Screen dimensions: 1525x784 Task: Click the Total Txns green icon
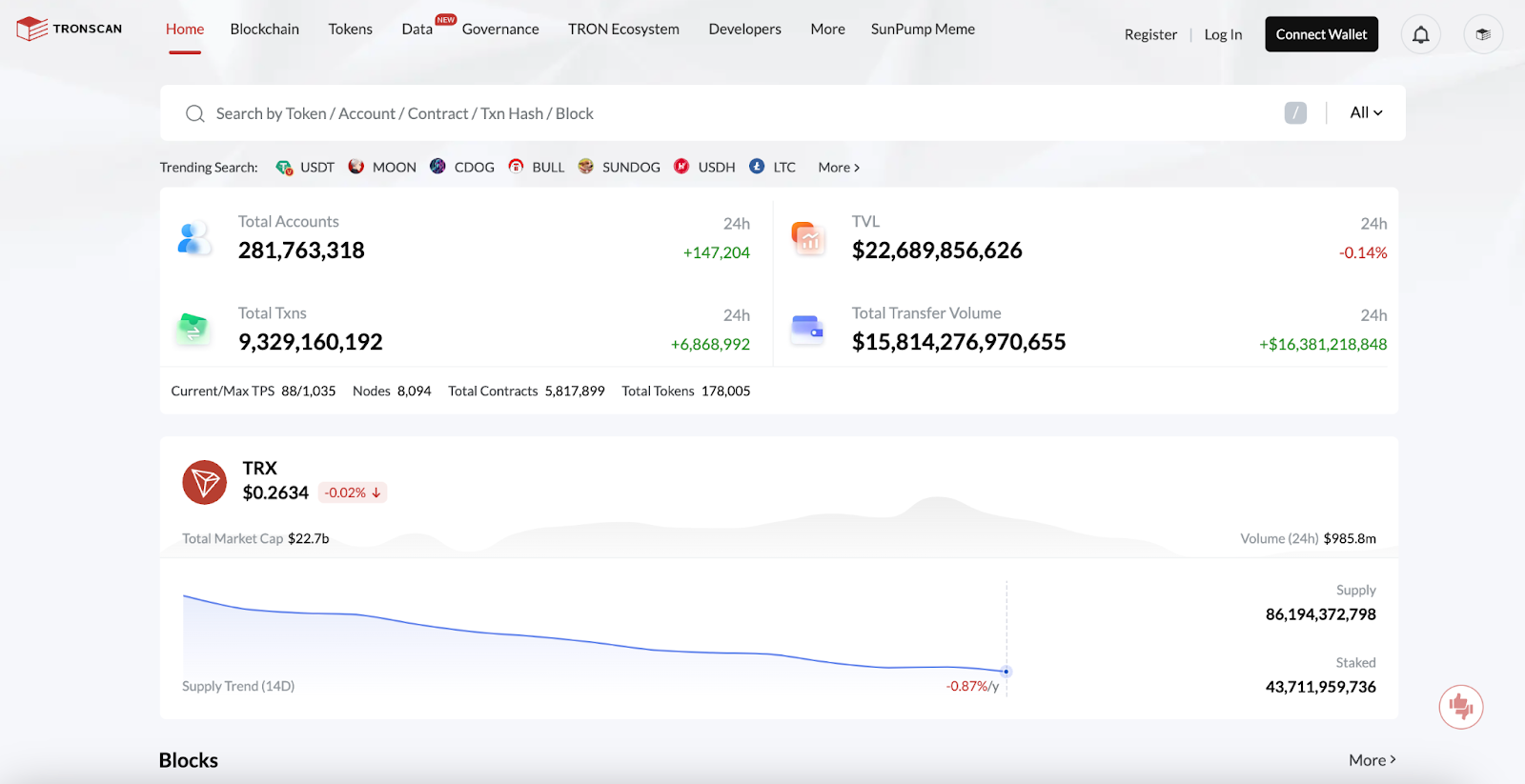coord(193,329)
